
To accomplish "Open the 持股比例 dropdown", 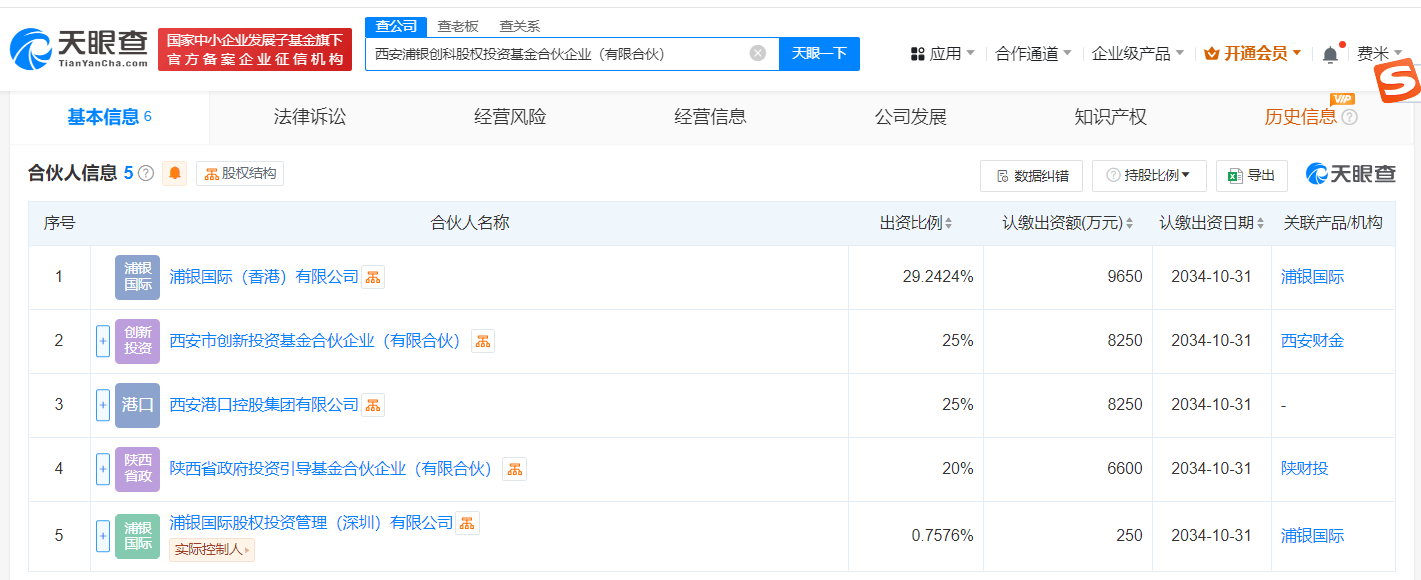I will click(x=1148, y=176).
